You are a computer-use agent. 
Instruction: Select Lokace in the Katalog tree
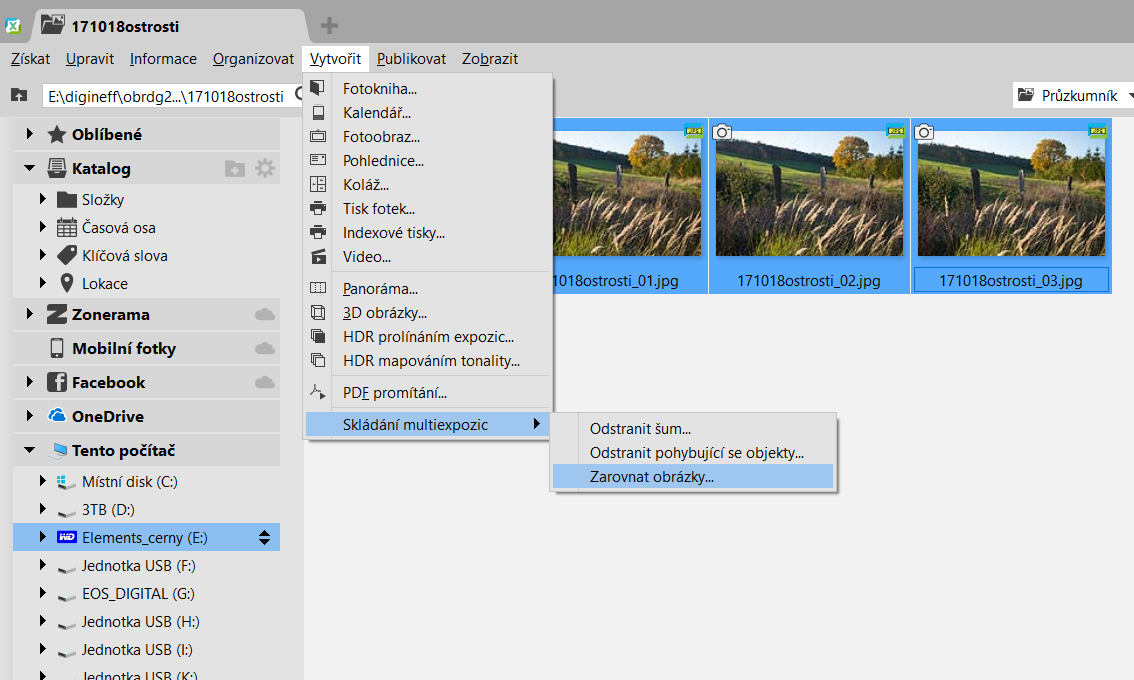(105, 284)
